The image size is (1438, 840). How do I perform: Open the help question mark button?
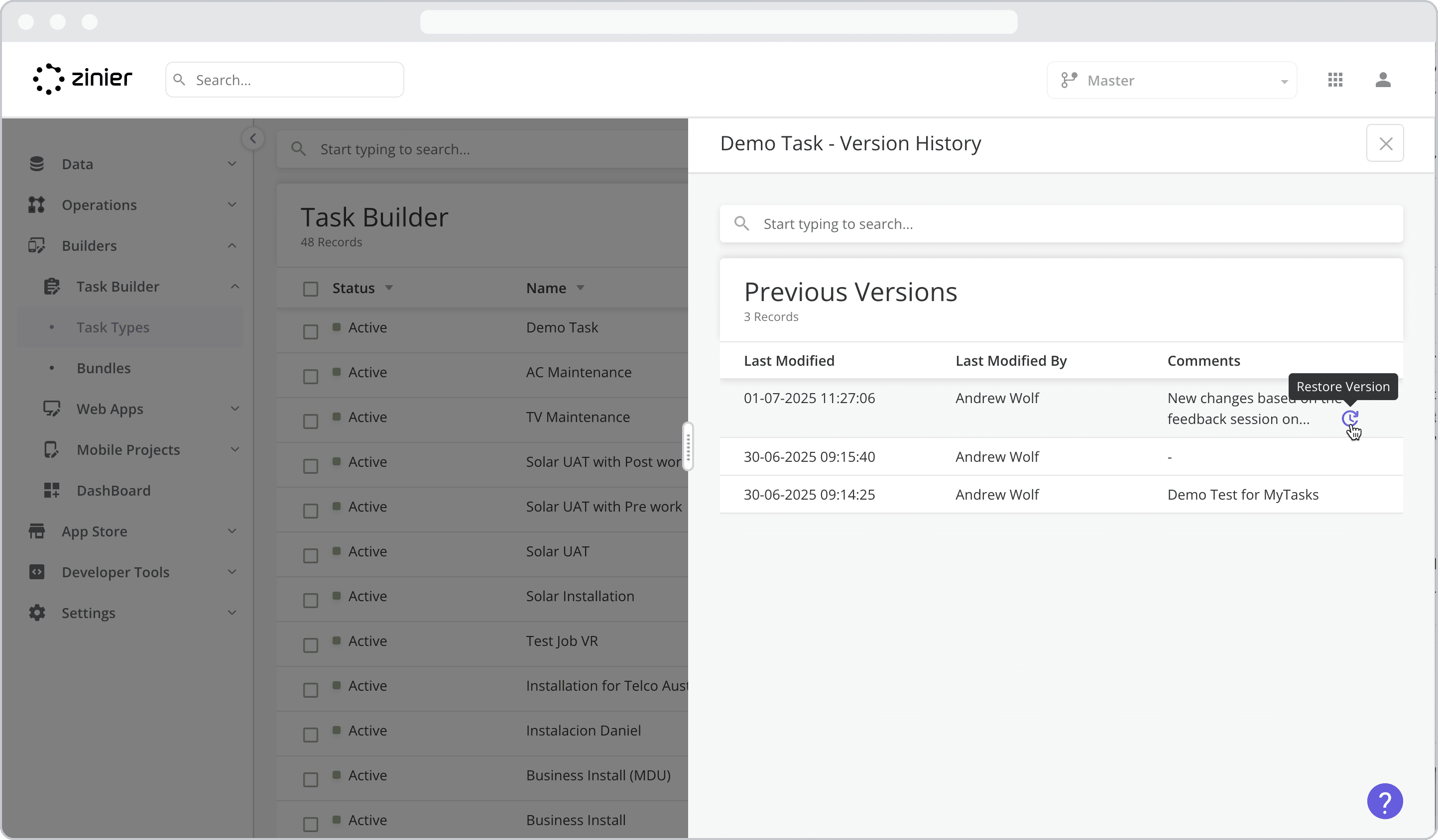[x=1384, y=801]
